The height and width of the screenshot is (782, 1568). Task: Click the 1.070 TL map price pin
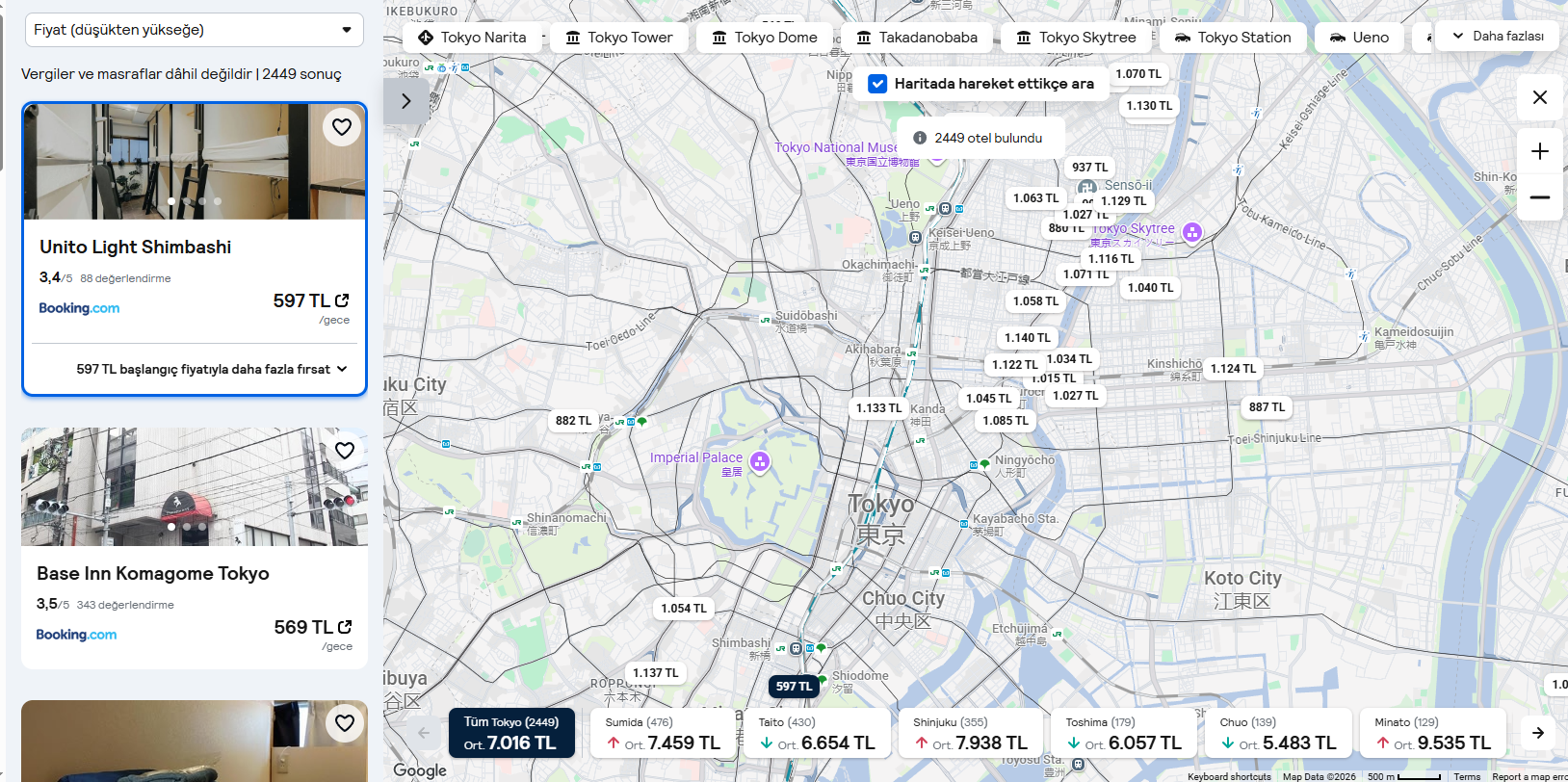pyautogui.click(x=1137, y=73)
